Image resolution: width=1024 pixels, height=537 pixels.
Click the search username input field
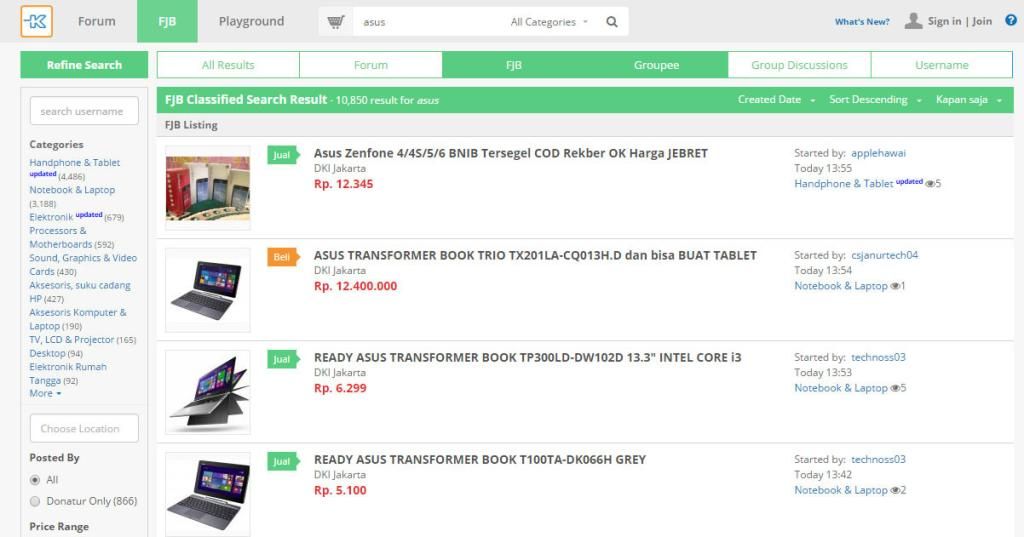pyautogui.click(x=84, y=111)
